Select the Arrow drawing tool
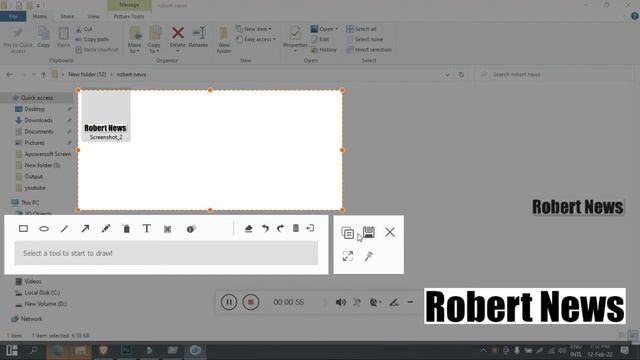640x360 pixels. [x=85, y=229]
